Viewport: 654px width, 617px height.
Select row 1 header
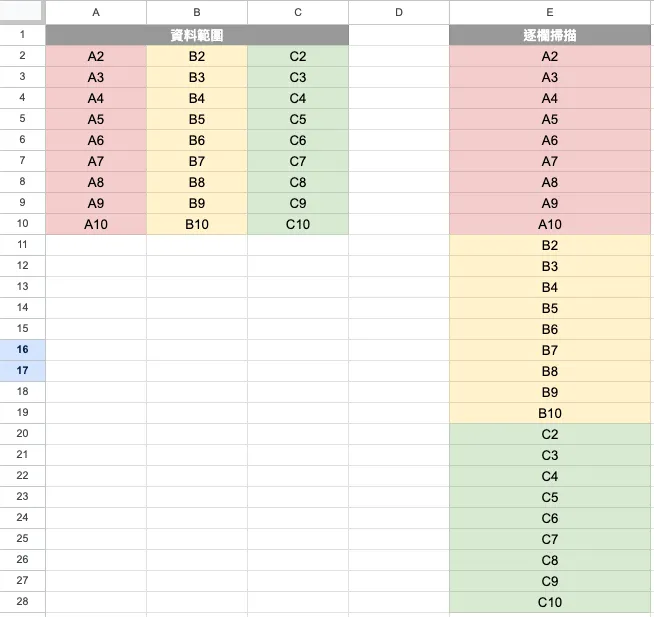(22, 35)
